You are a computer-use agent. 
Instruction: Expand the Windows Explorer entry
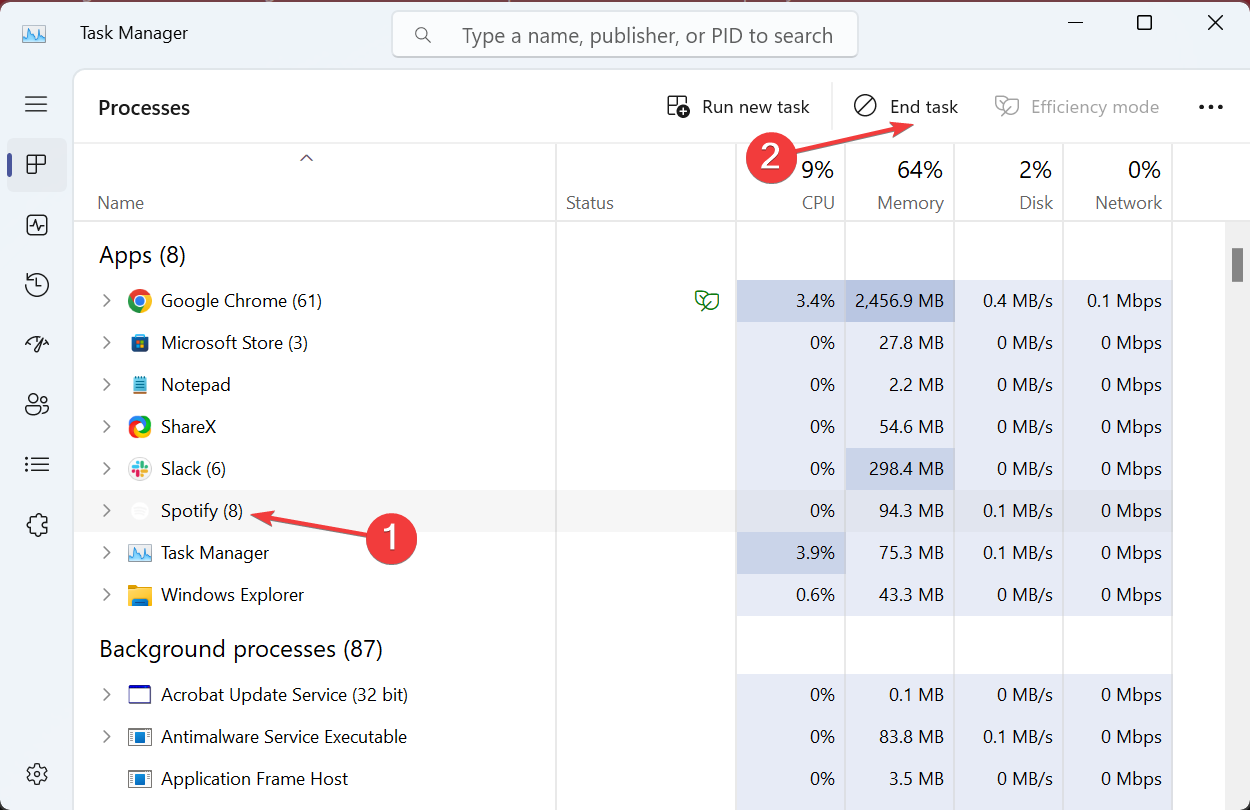pyautogui.click(x=107, y=595)
